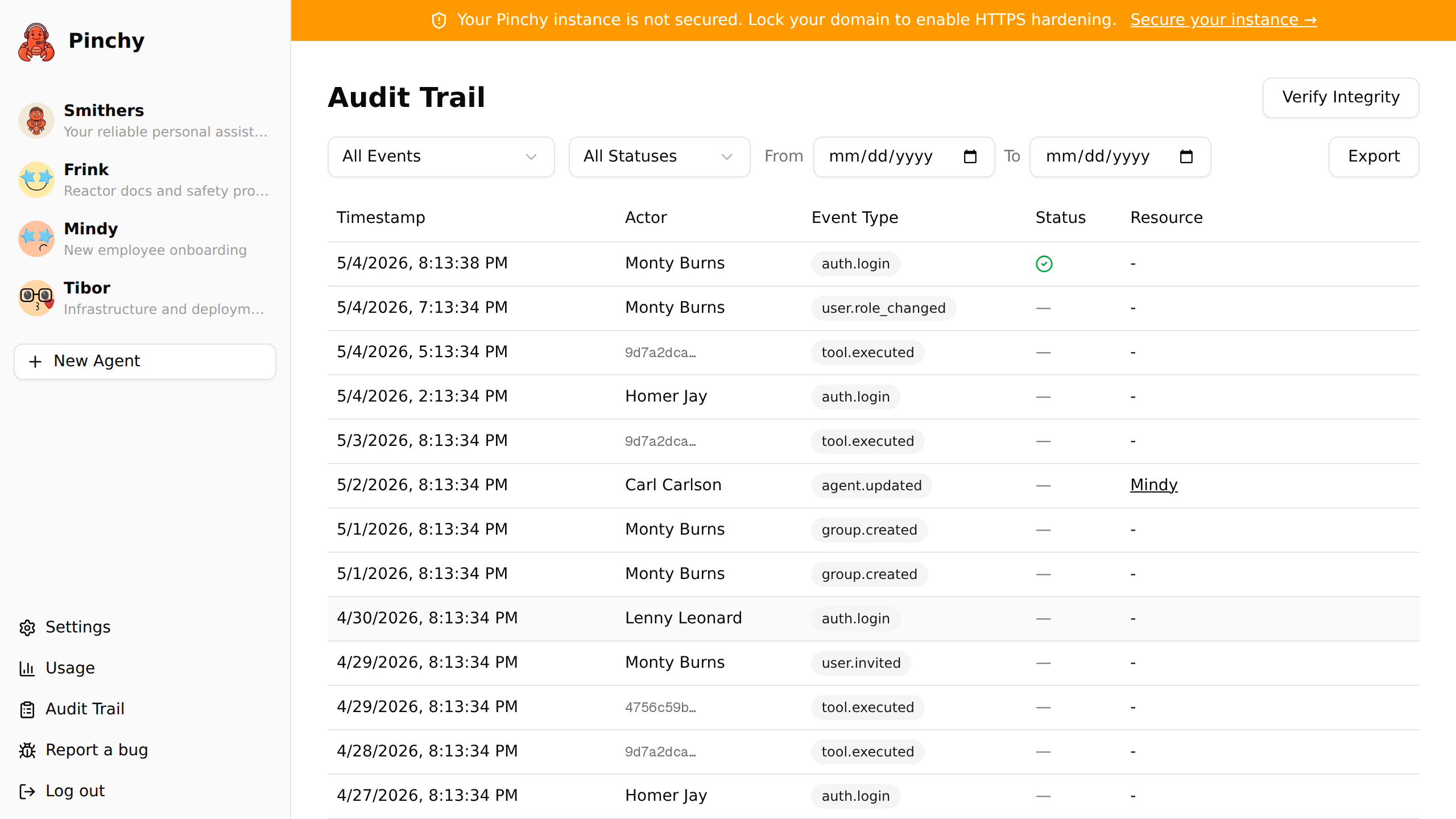The height and width of the screenshot is (819, 1456).
Task: Open Mindy agent avatar
Action: 36,238
